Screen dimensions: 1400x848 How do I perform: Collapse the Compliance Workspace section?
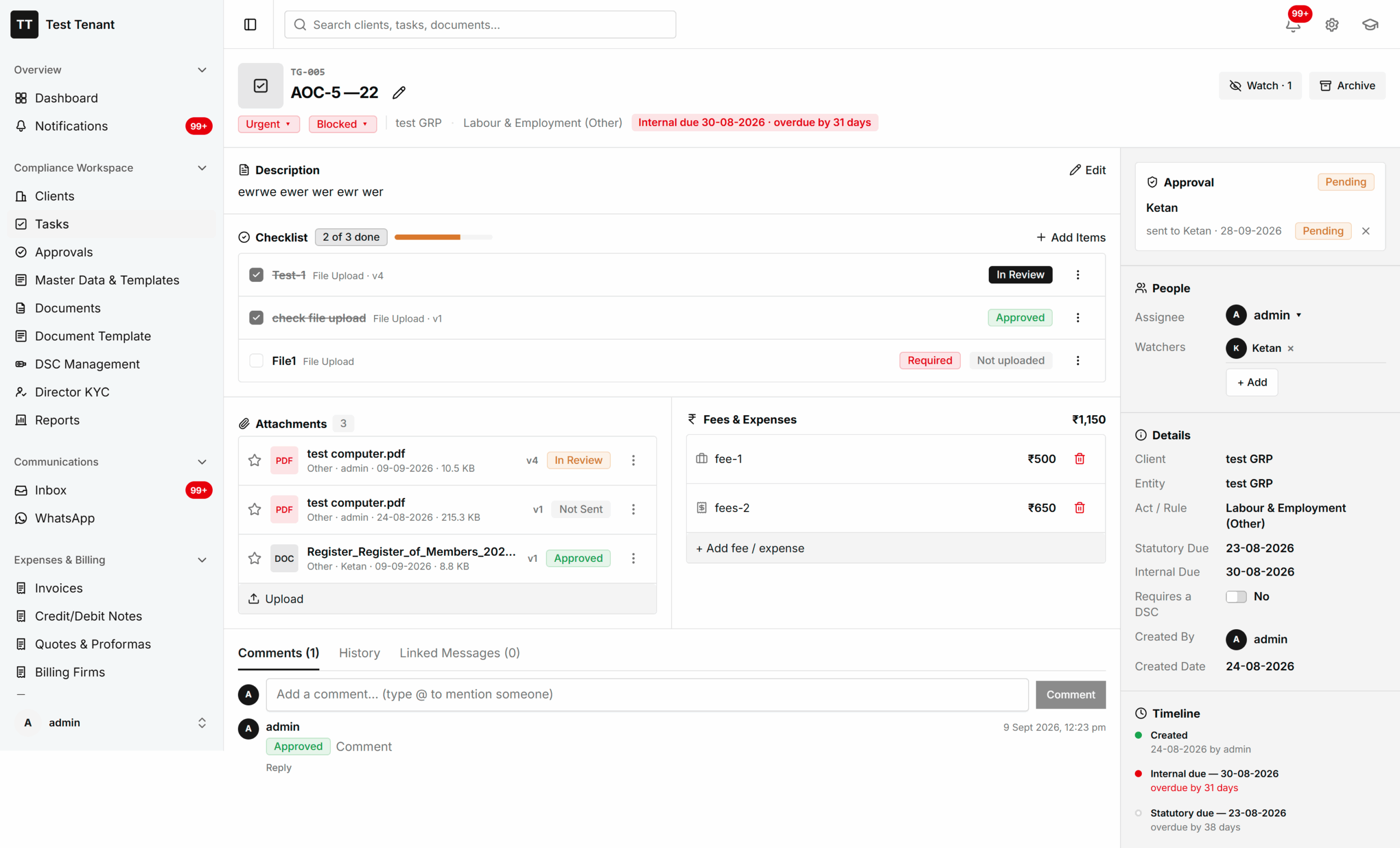(x=202, y=167)
